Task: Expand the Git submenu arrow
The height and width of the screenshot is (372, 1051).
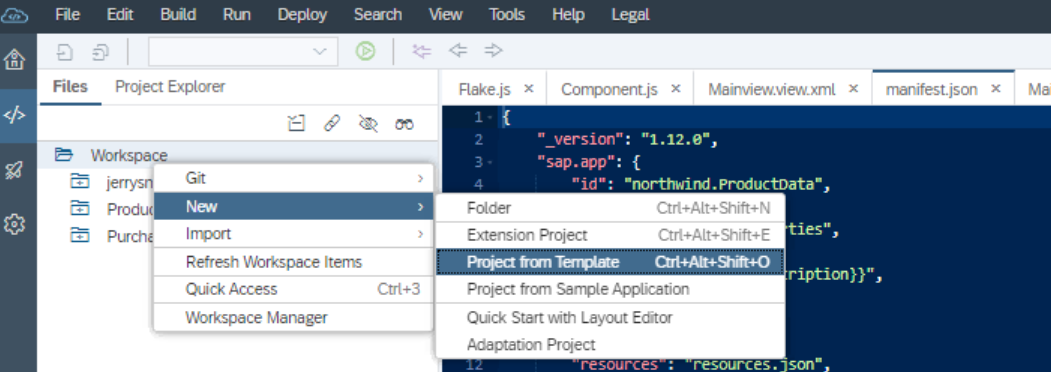Action: tap(420, 178)
